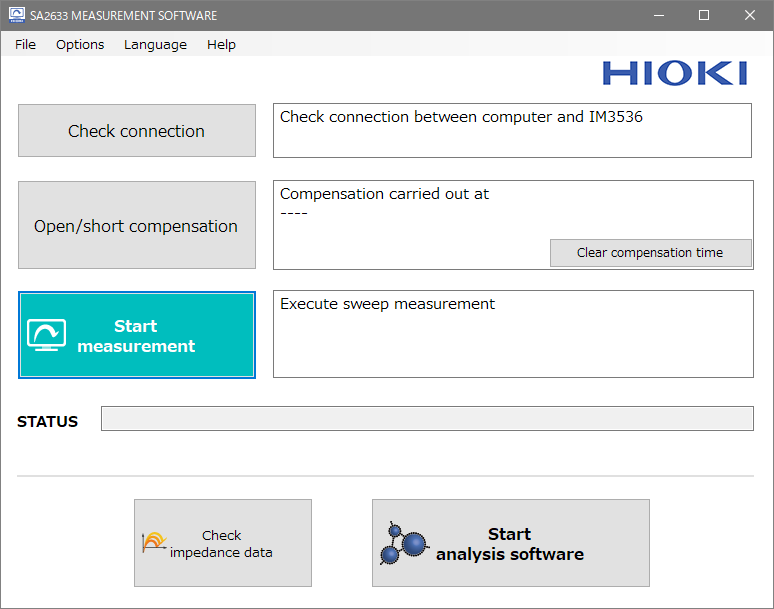Viewport: 774px width, 609px height.
Task: Click the impedance plot icon on Check impedance data
Action: coord(154,543)
